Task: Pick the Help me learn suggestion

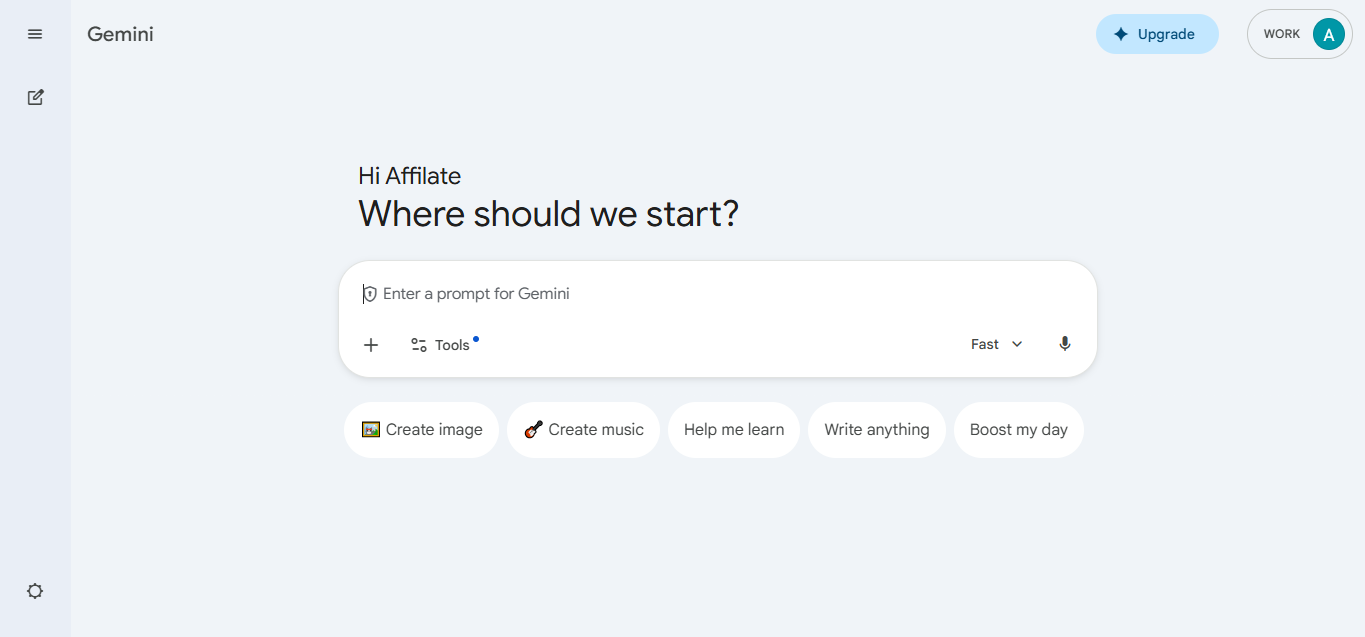Action: click(x=734, y=430)
